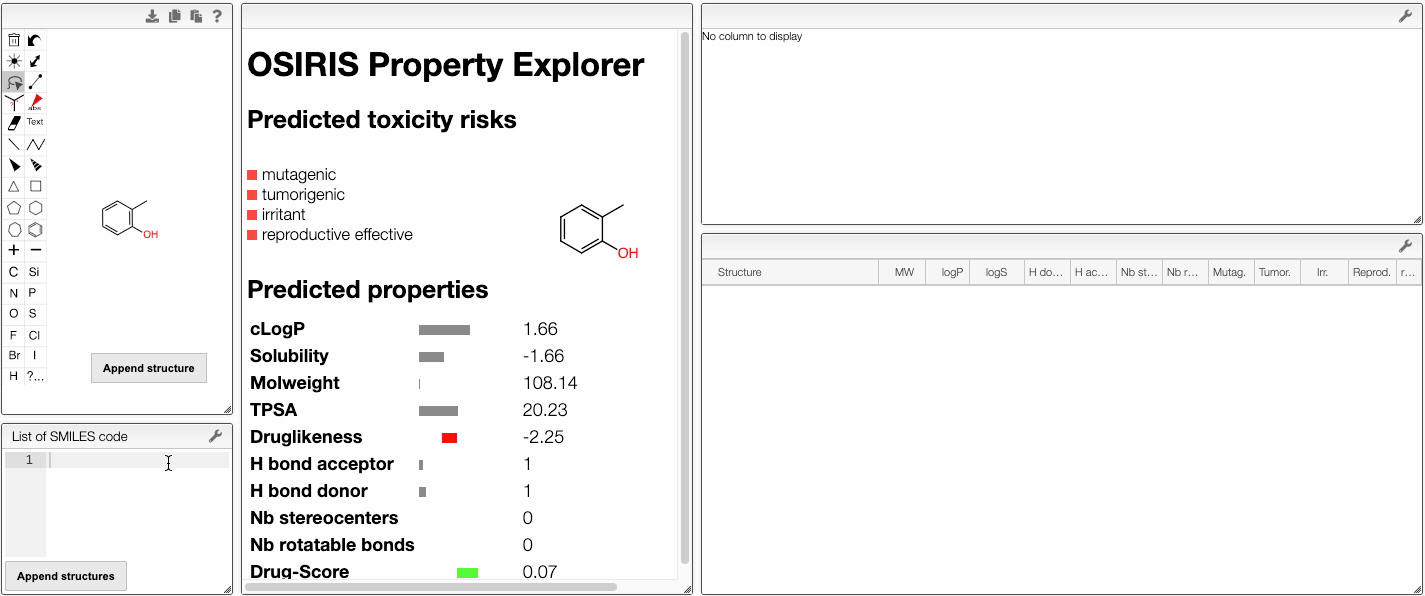Choose the bromine Br atom tool
The image size is (1425, 596).
[x=14, y=355]
